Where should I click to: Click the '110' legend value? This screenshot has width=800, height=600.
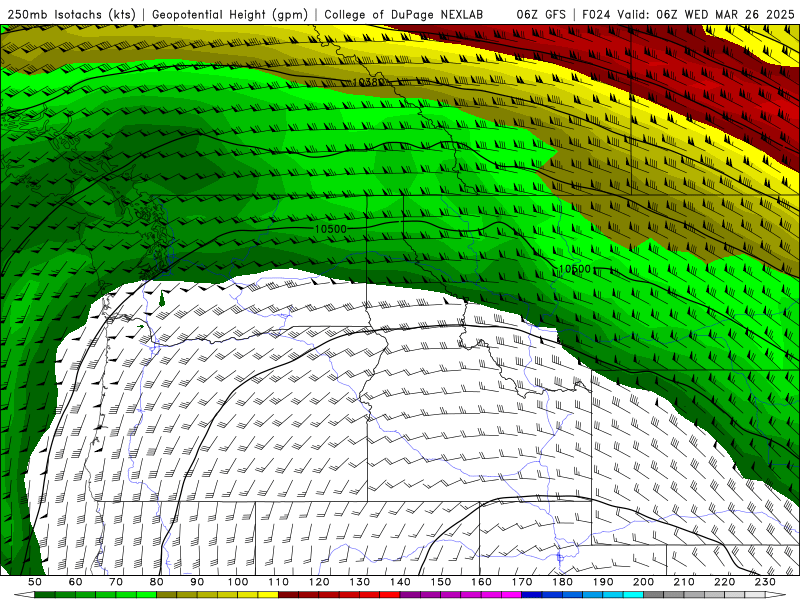pos(279,582)
